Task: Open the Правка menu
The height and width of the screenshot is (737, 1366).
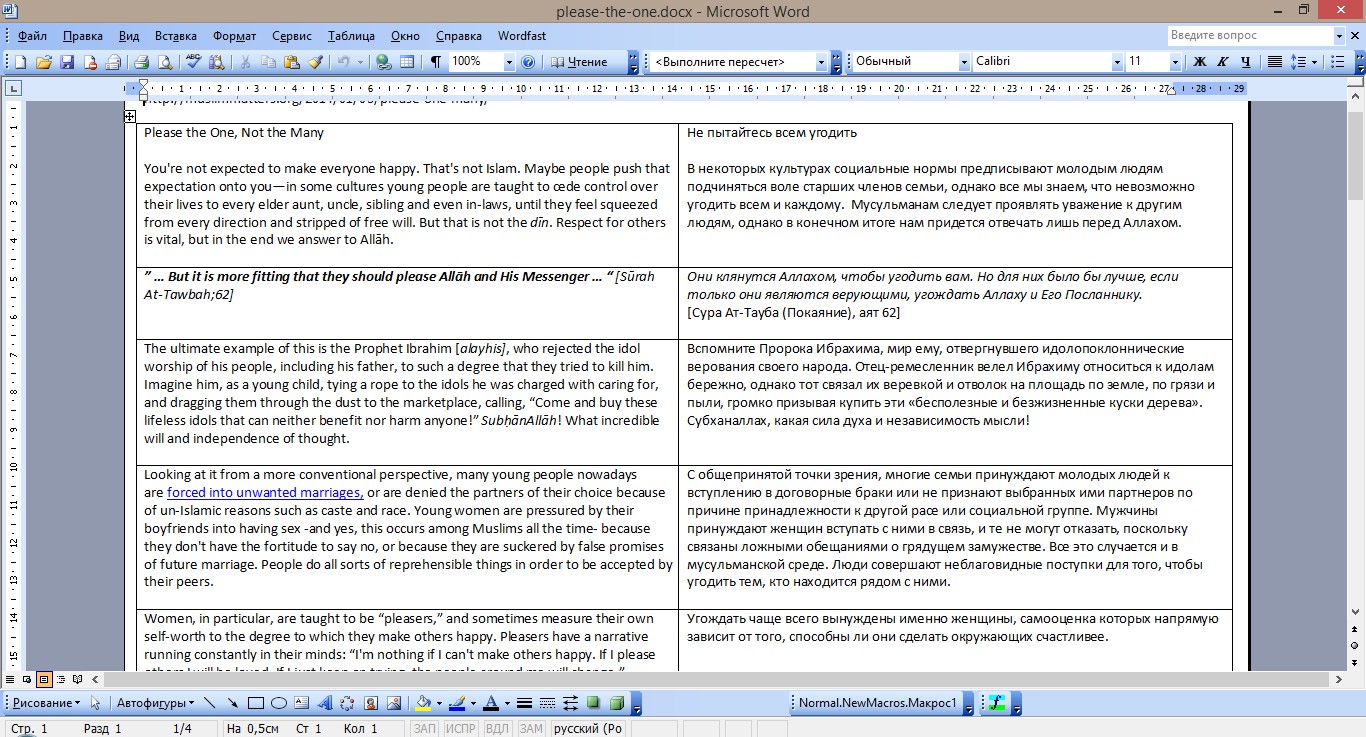Action: point(83,36)
